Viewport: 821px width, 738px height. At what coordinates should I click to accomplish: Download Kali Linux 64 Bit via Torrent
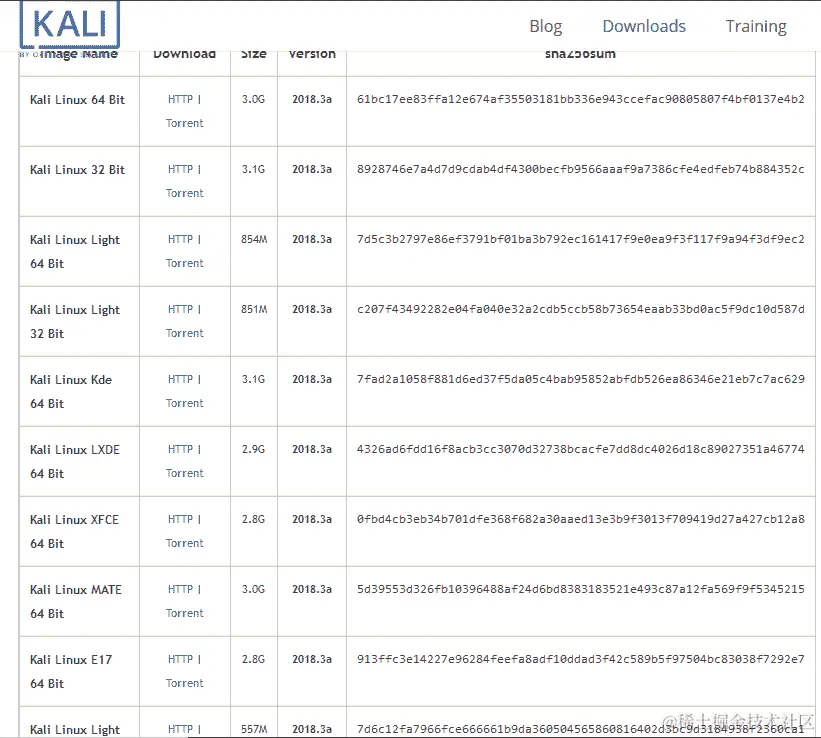tap(184, 123)
